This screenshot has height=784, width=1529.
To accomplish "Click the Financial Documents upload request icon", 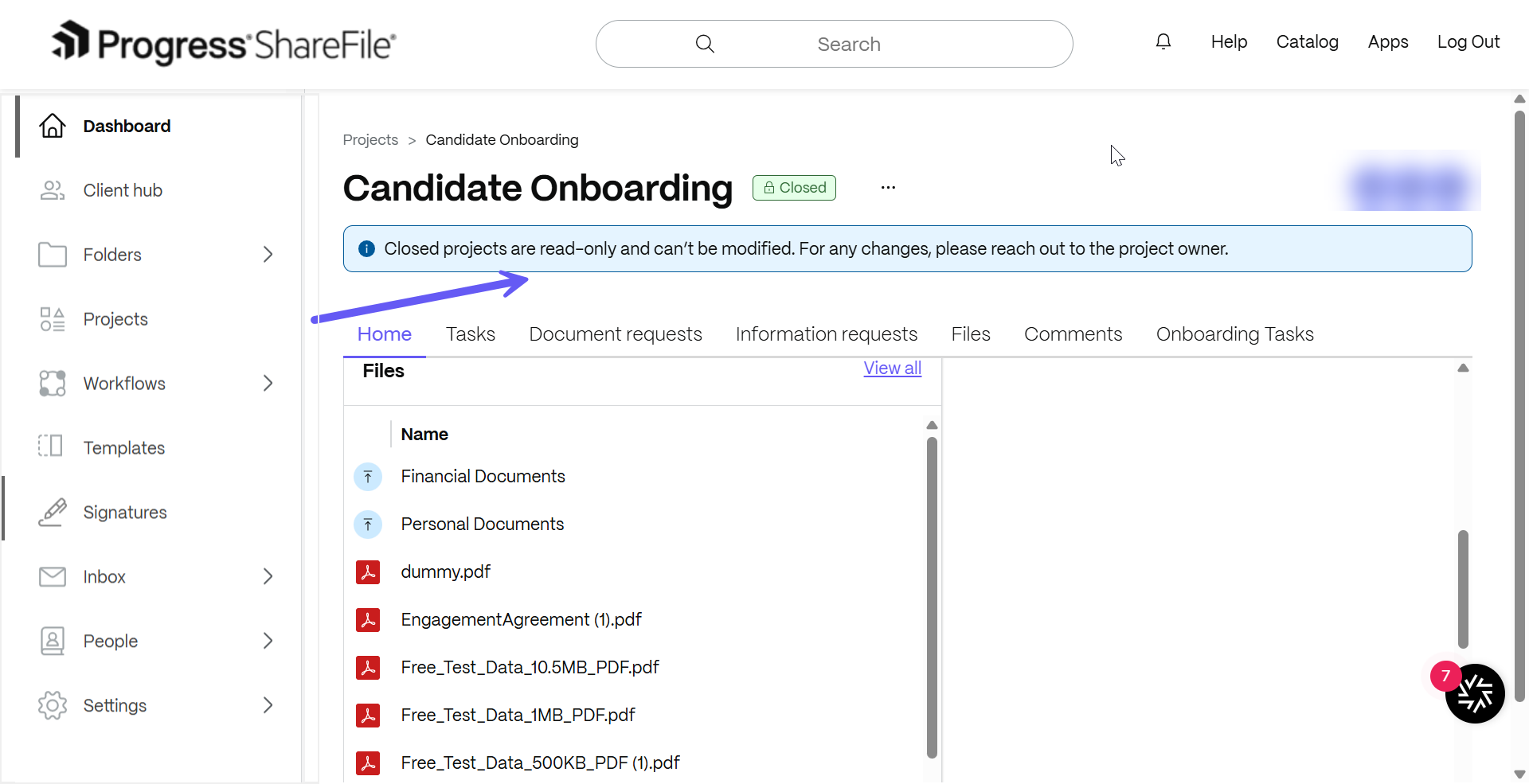I will 368,477.
